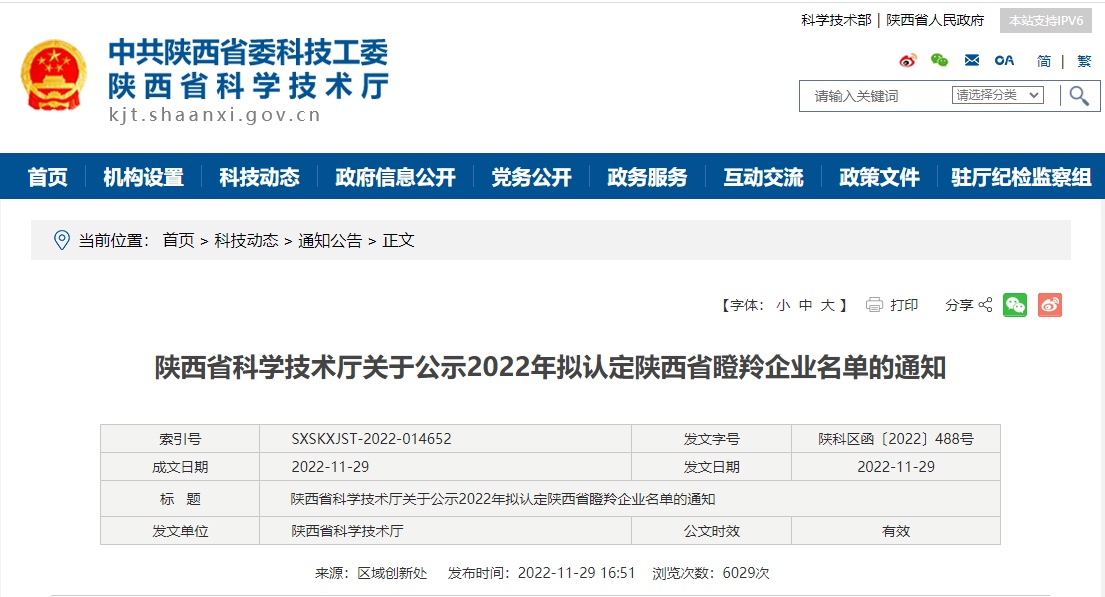Open the 政府信息公开 navigation menu
This screenshot has height=597, width=1105.
pos(395,177)
